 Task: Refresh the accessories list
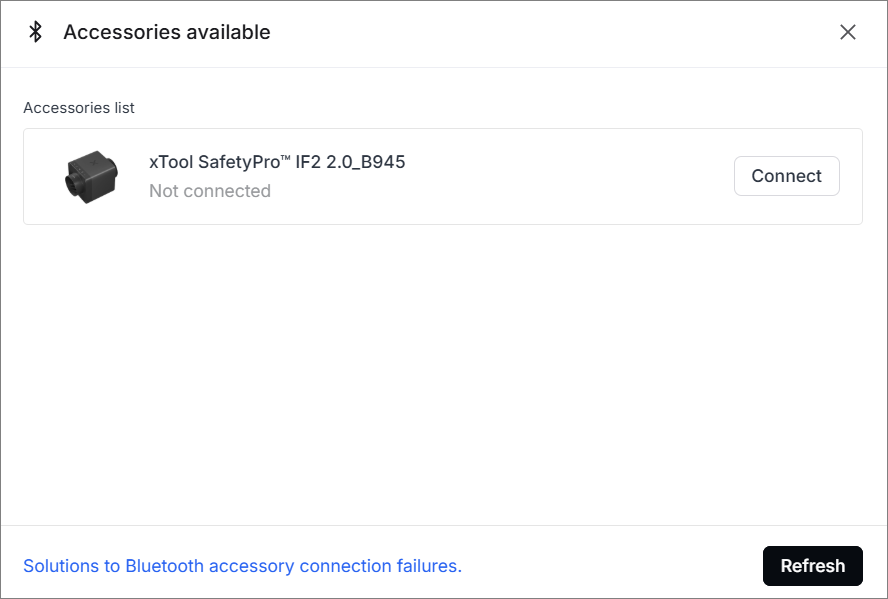(812, 566)
